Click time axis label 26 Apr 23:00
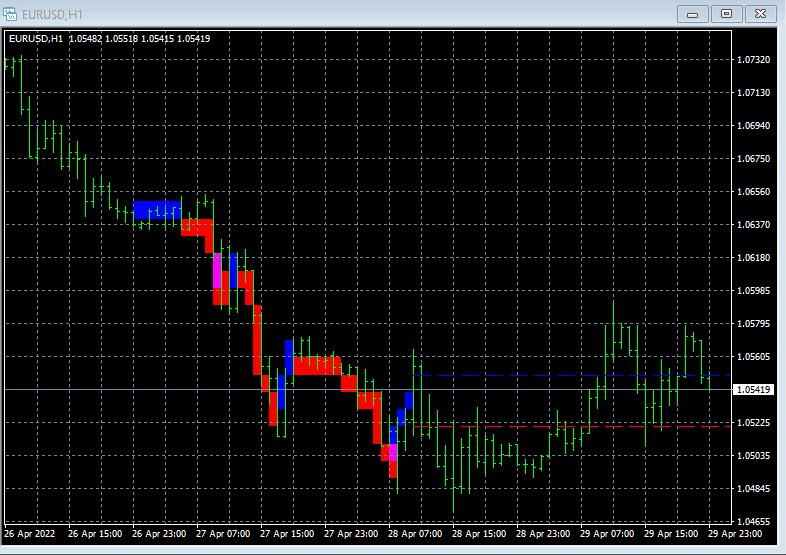The image size is (786, 555). click(159, 534)
